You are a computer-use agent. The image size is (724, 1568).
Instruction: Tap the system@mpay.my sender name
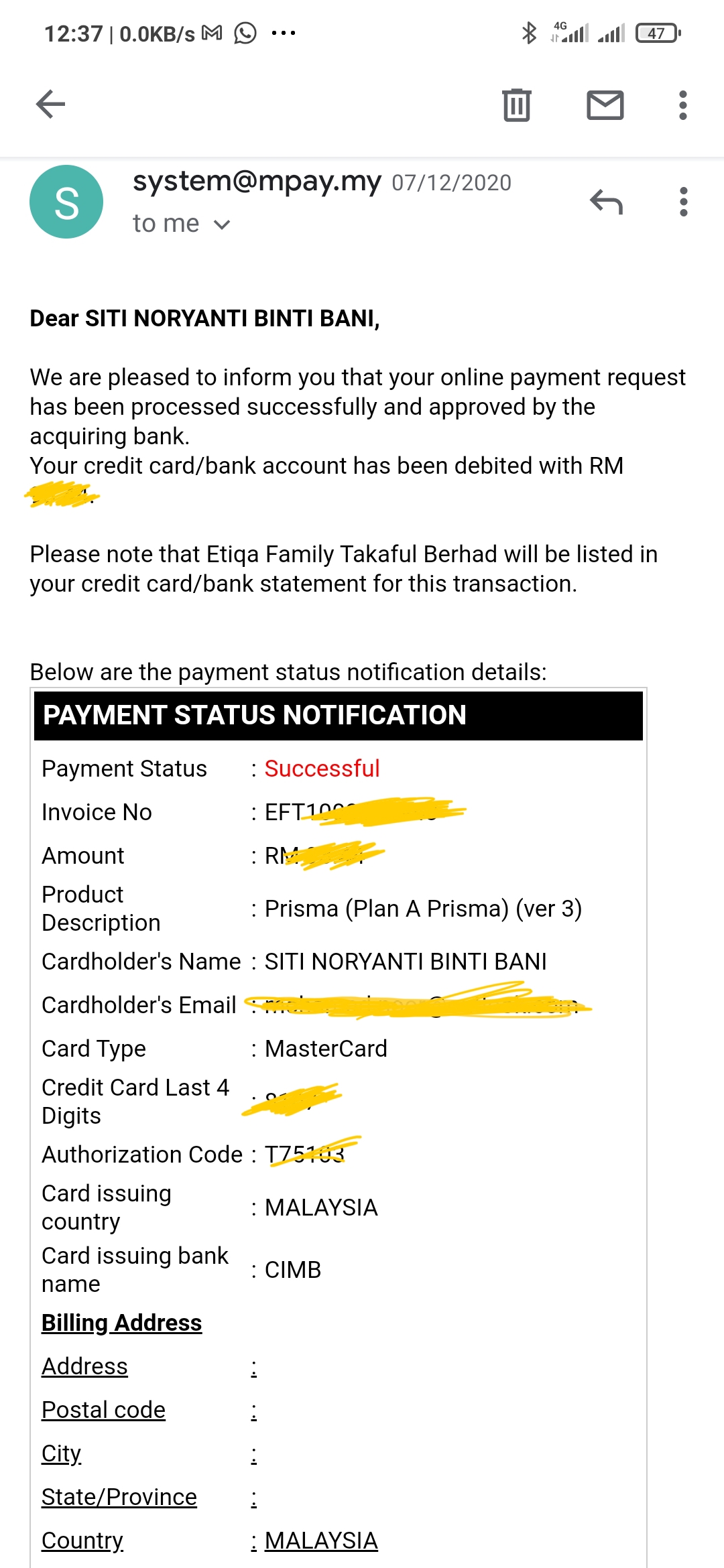(x=257, y=181)
